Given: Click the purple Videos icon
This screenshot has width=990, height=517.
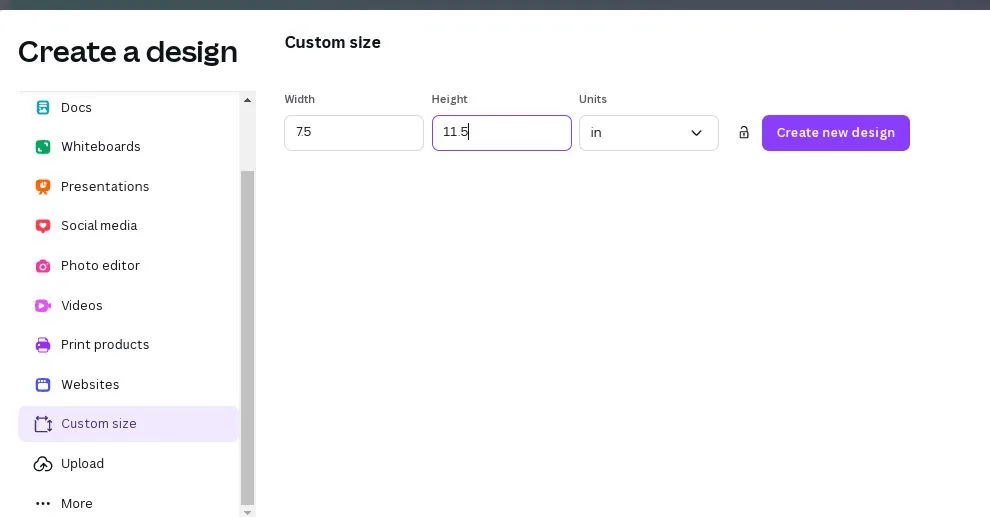Looking at the screenshot, I should (43, 306).
